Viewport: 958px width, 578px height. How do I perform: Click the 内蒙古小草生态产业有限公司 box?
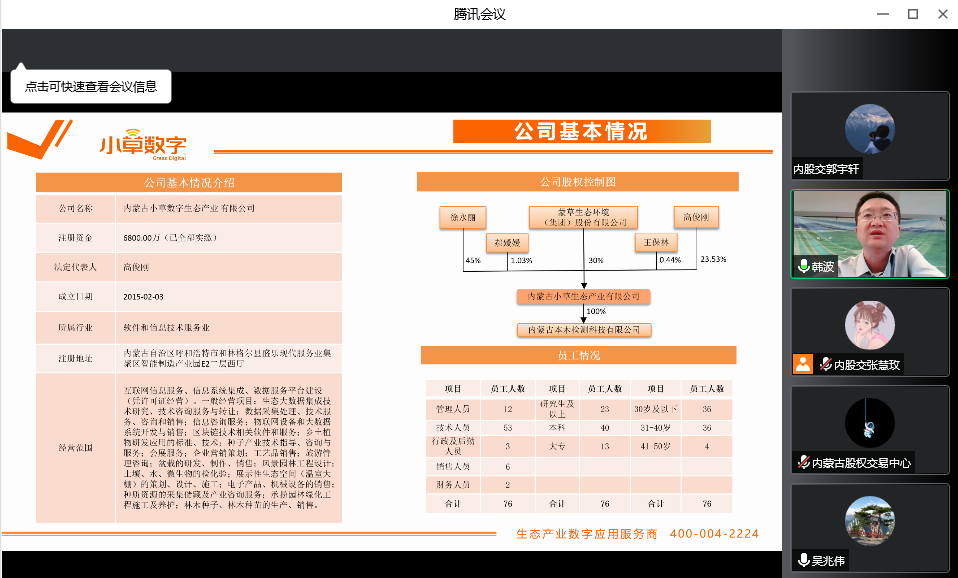click(583, 296)
